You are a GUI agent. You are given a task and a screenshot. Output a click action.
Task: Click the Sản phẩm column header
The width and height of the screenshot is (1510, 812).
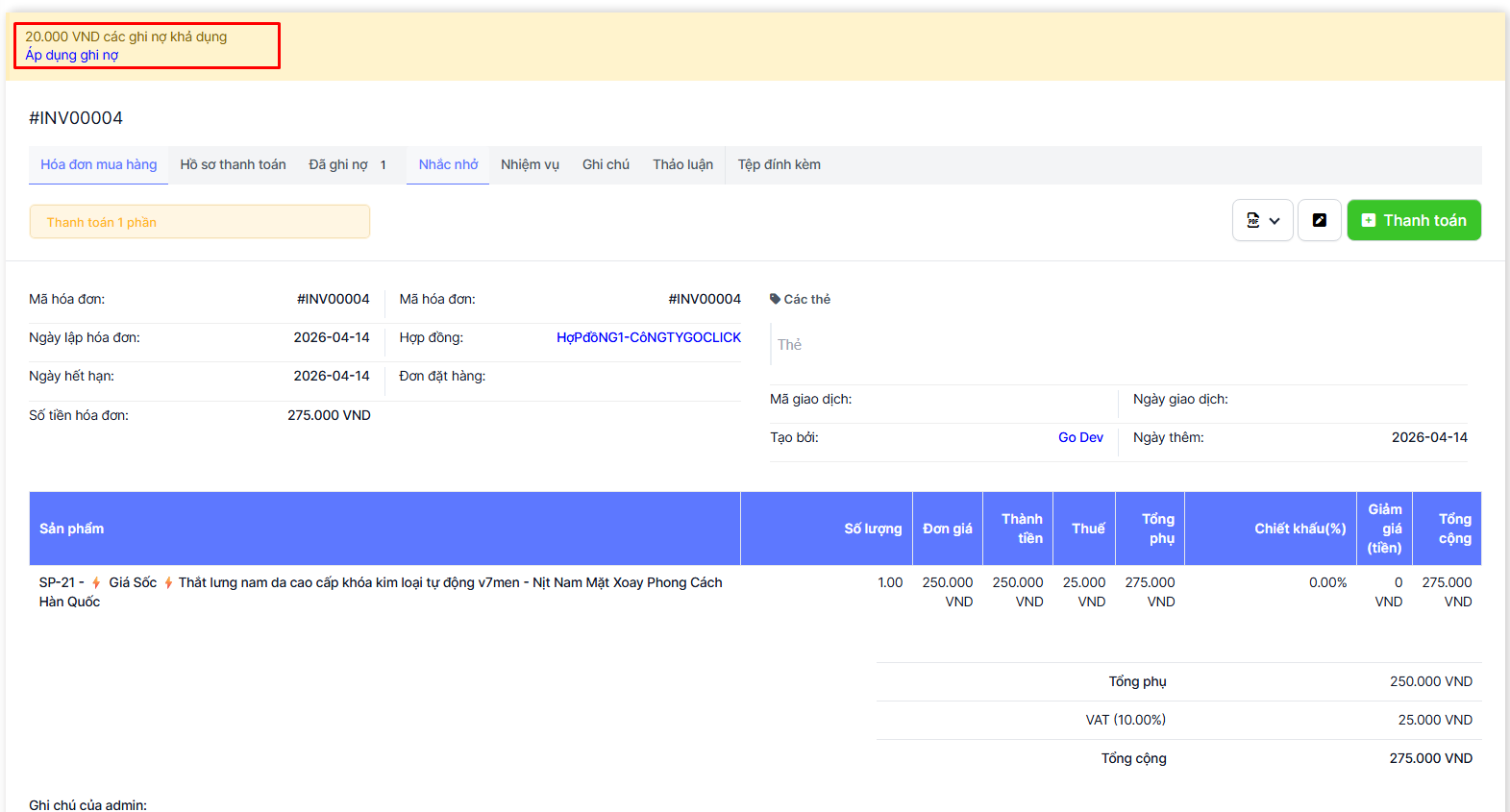tap(72, 529)
